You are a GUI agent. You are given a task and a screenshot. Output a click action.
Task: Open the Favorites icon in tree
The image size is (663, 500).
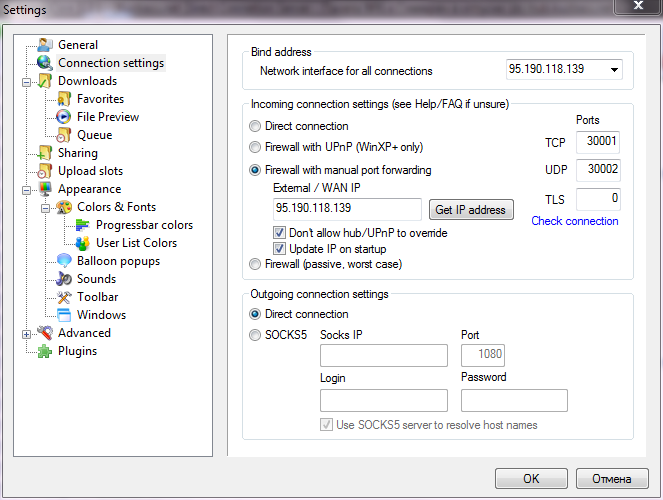click(x=64, y=99)
